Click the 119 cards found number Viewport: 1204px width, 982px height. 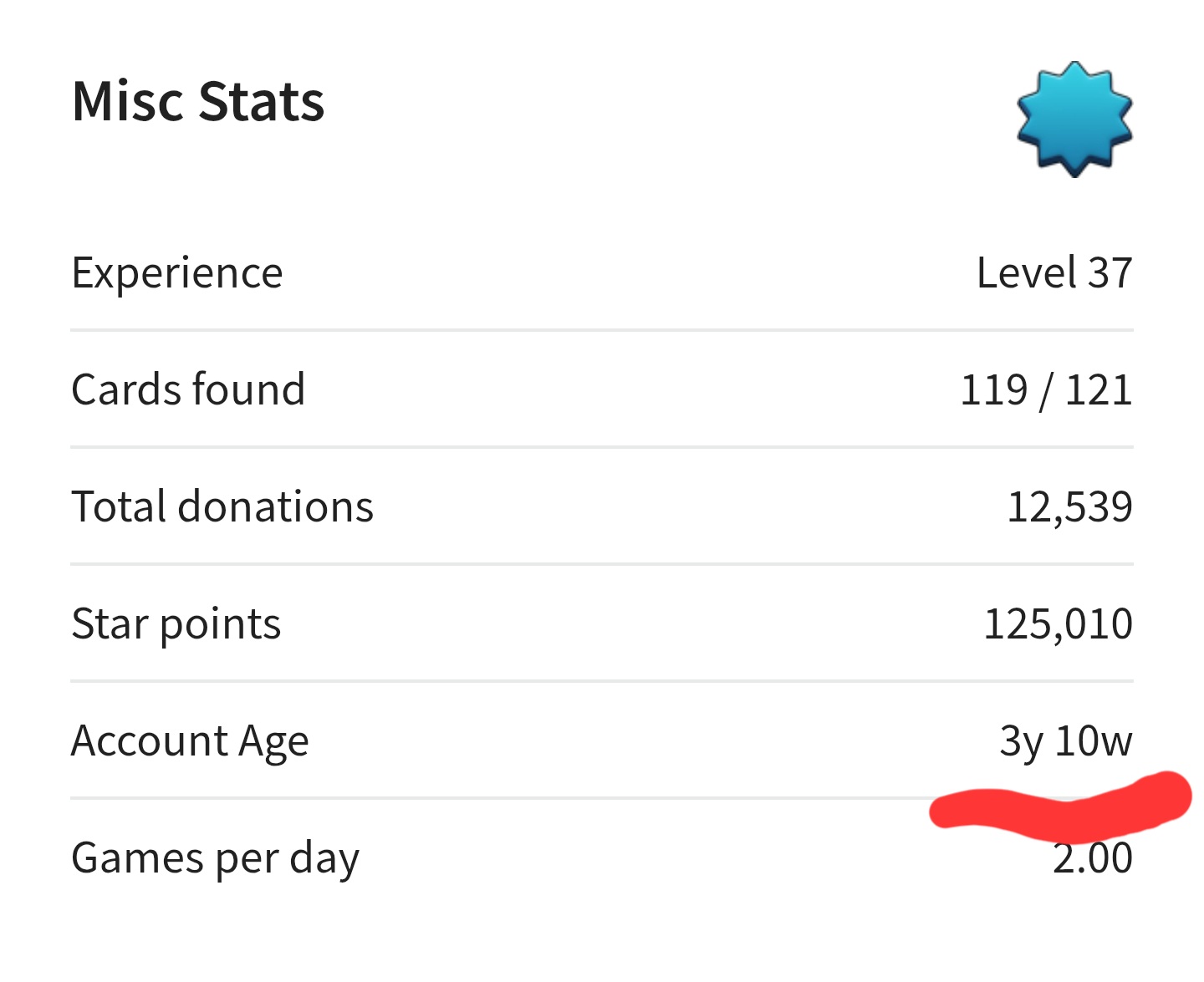pyautogui.click(x=993, y=390)
